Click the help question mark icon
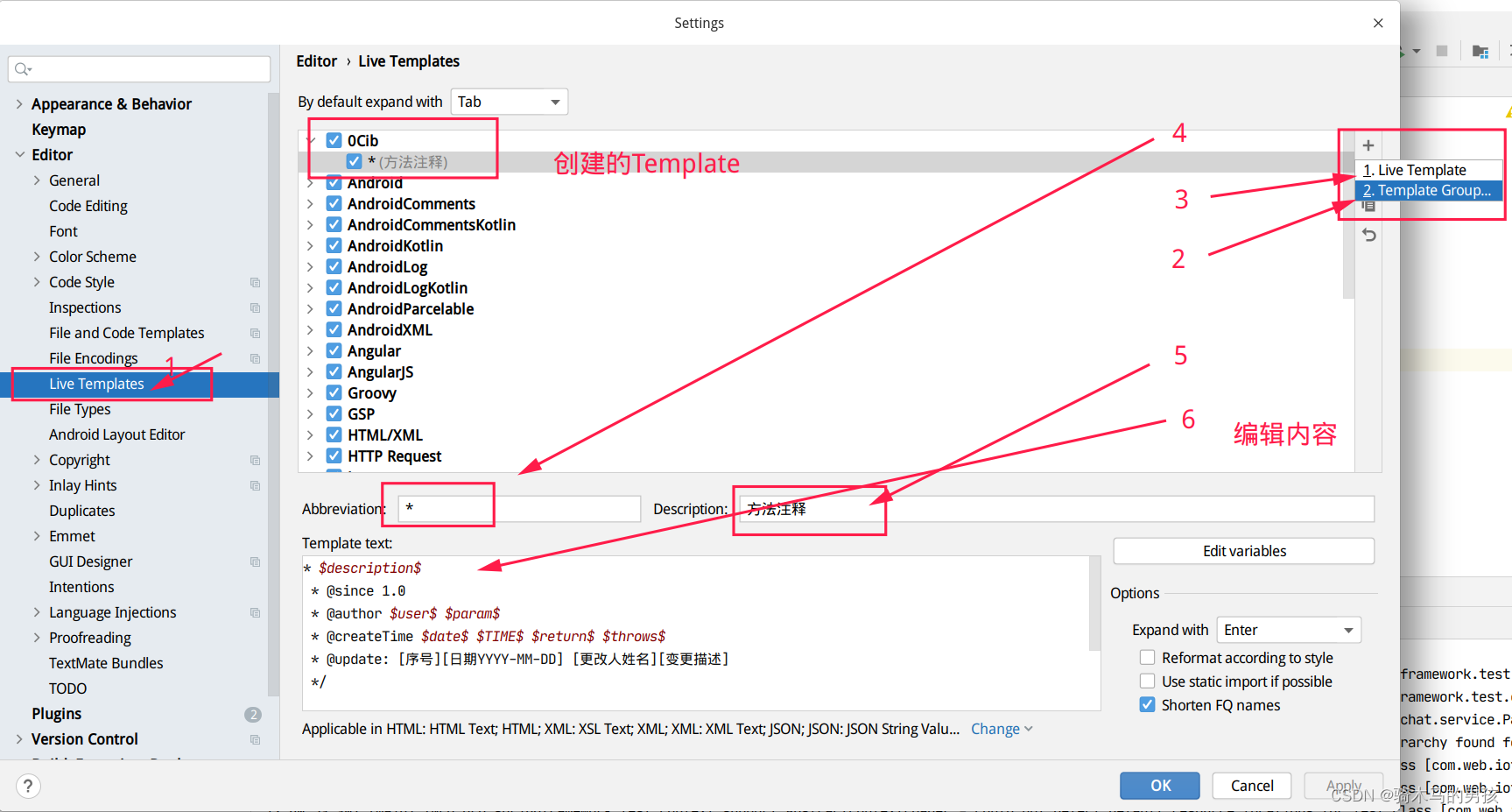This screenshot has width=1512, height=812. pos(28,786)
